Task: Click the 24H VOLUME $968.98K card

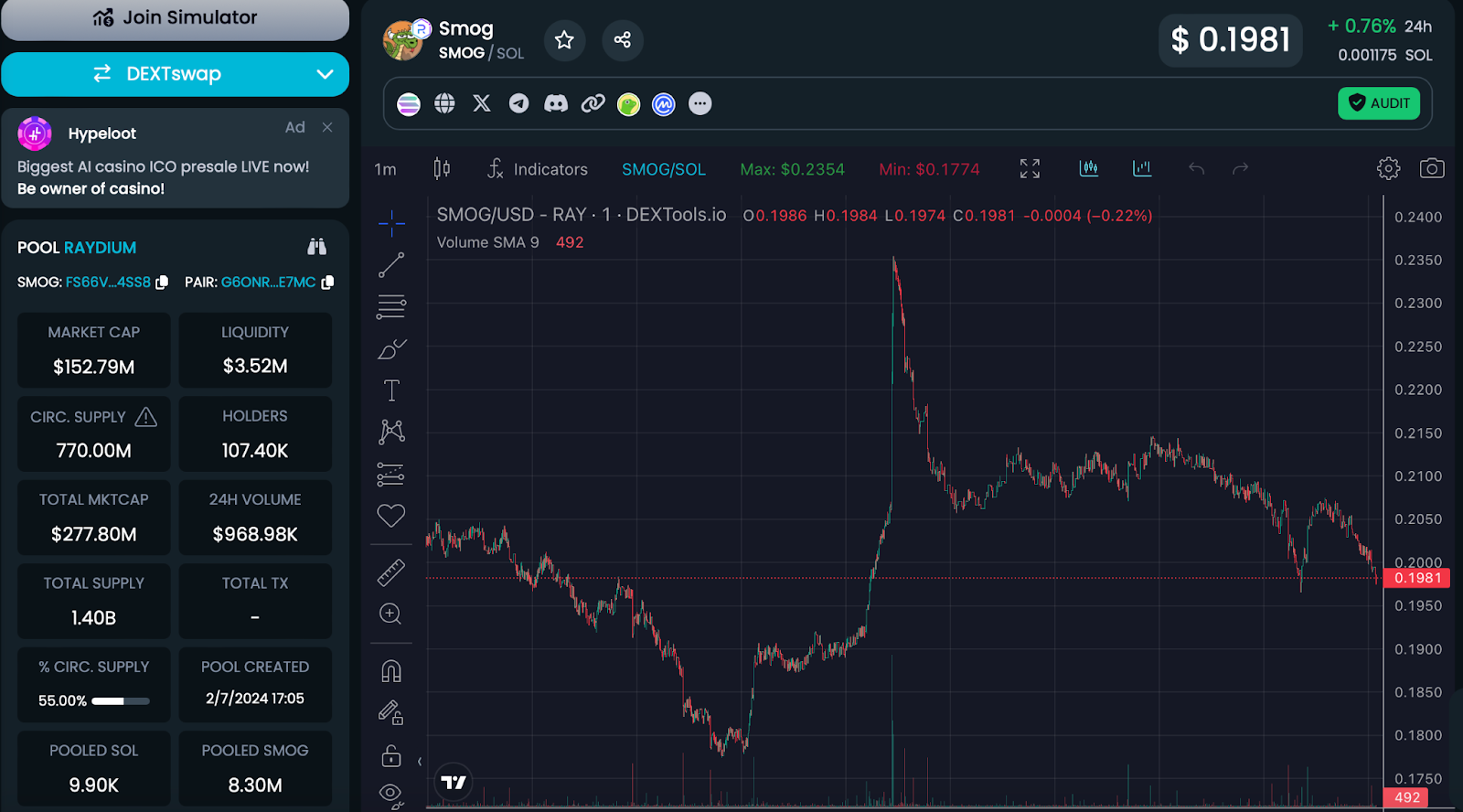Action: [x=255, y=518]
